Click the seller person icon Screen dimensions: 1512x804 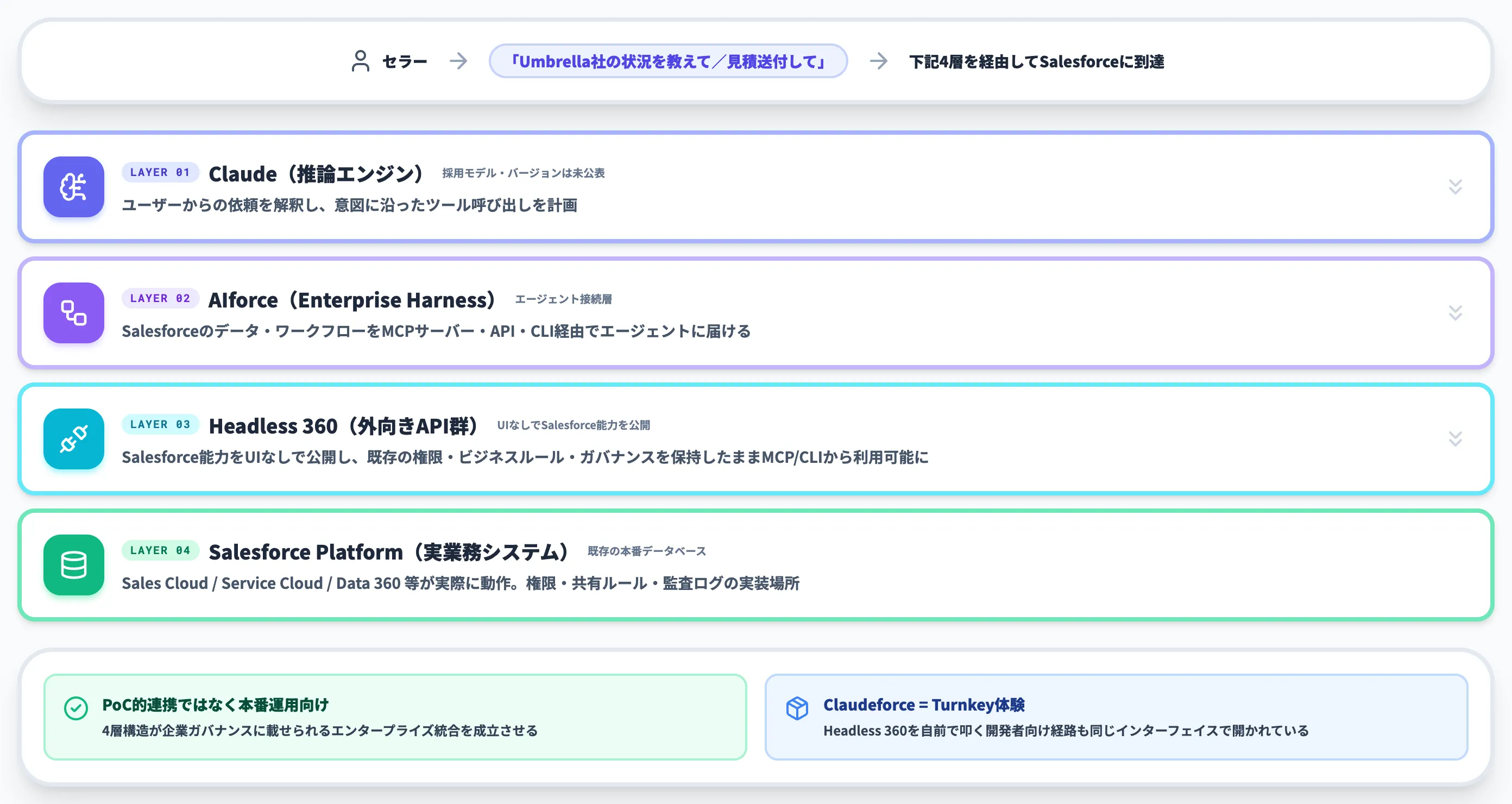[361, 61]
